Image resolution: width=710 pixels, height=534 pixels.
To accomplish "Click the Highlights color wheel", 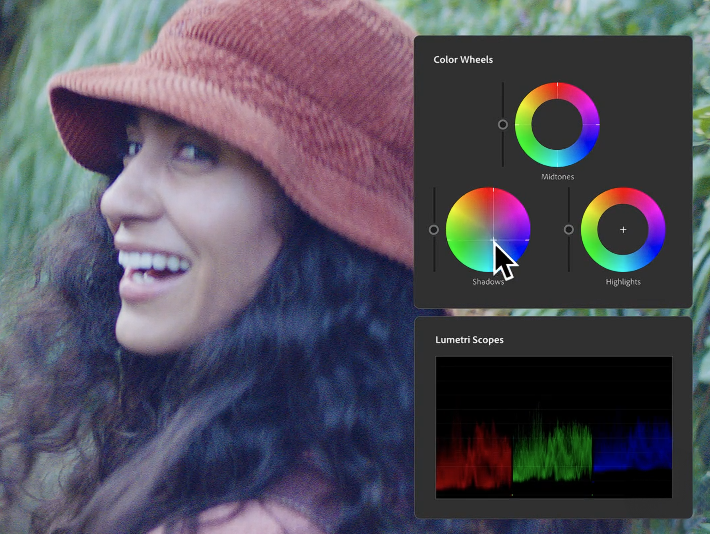I will [623, 230].
